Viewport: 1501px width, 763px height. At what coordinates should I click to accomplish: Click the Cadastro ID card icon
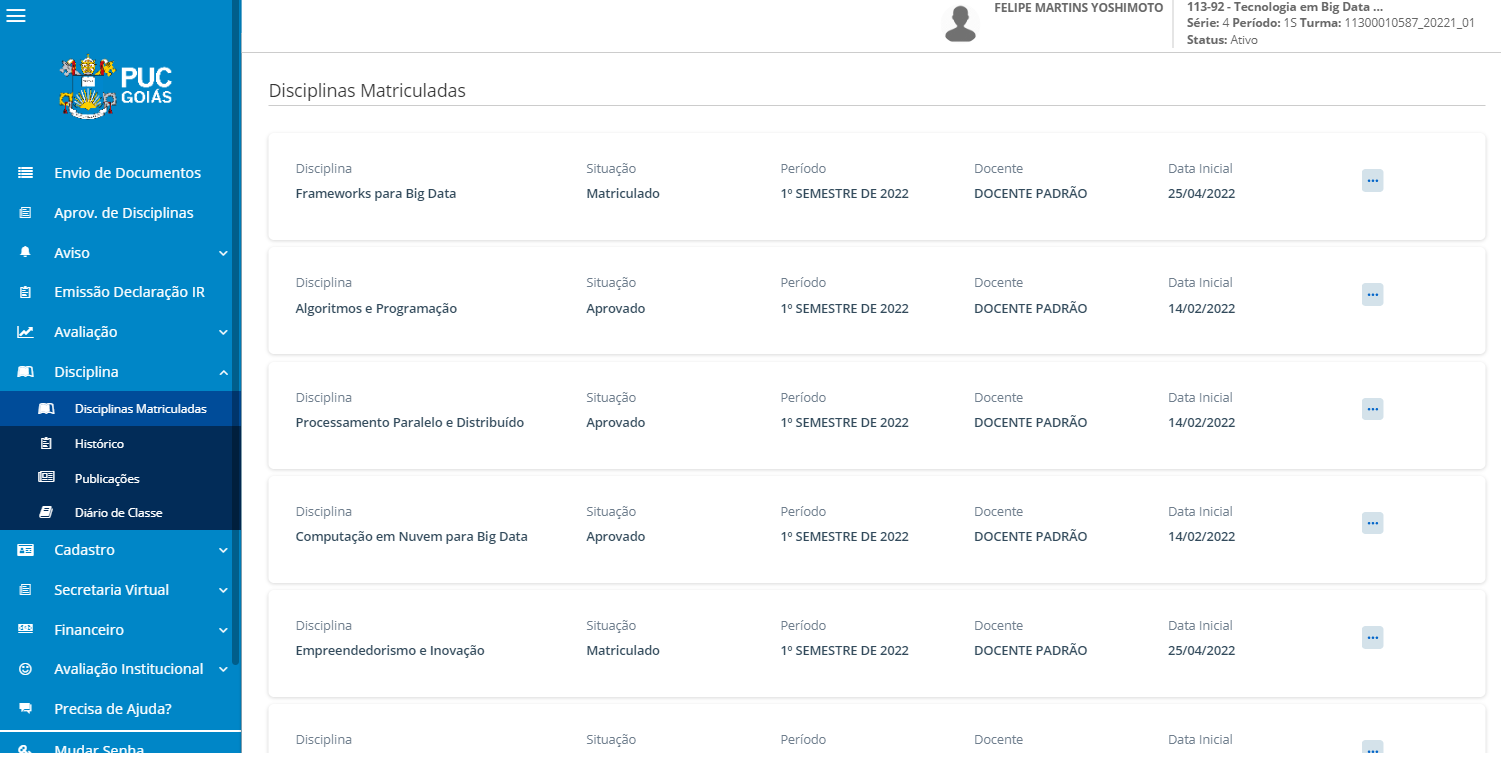coord(26,550)
